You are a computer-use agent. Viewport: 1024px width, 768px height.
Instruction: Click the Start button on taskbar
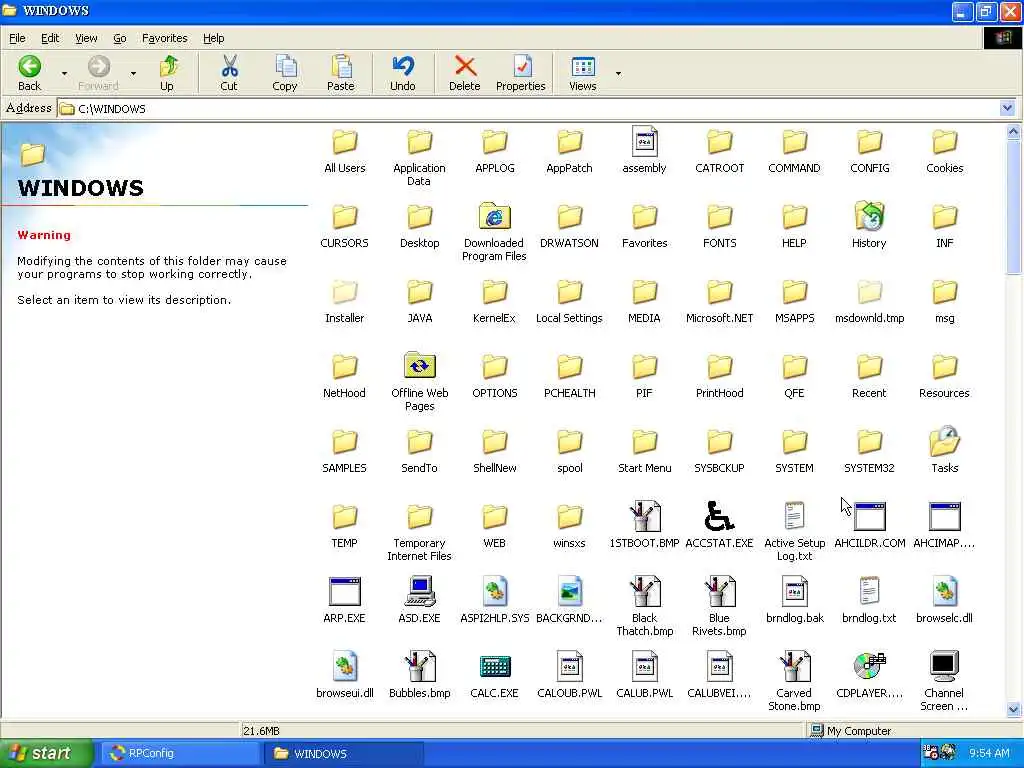[46, 753]
